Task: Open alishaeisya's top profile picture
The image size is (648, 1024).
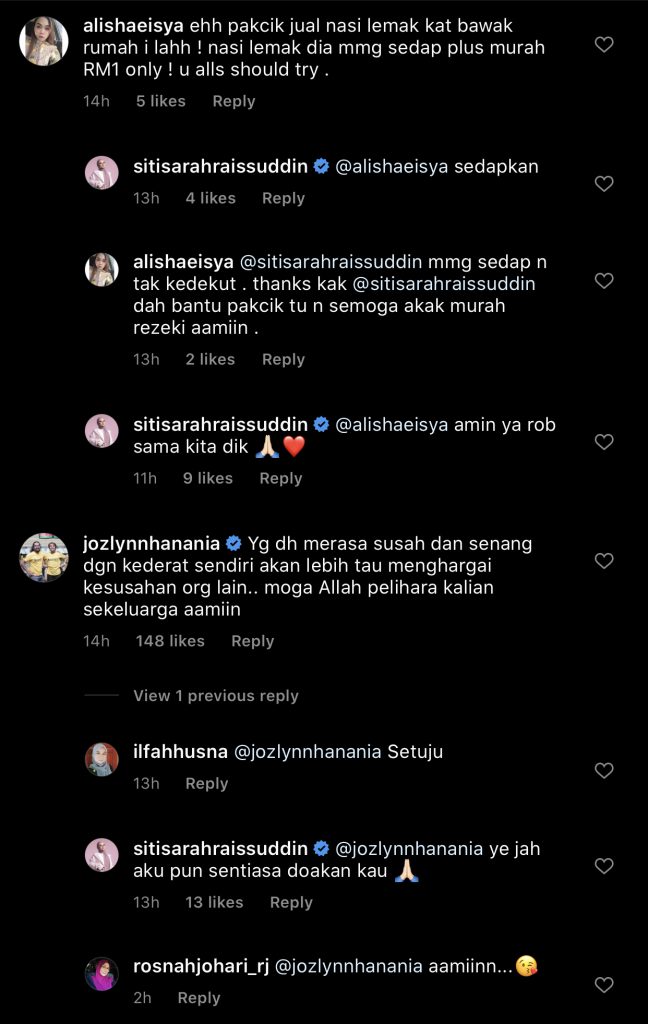Action: coord(44,41)
